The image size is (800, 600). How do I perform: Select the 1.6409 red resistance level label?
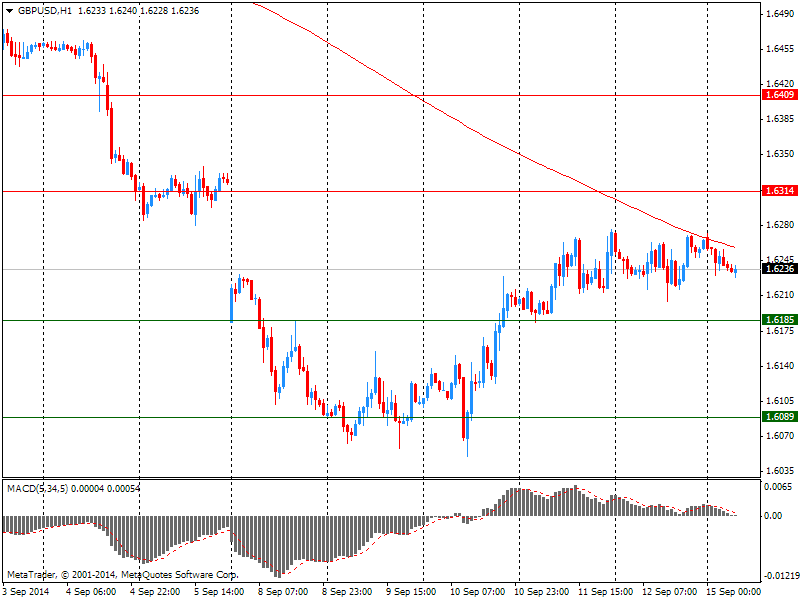pyautogui.click(x=780, y=94)
